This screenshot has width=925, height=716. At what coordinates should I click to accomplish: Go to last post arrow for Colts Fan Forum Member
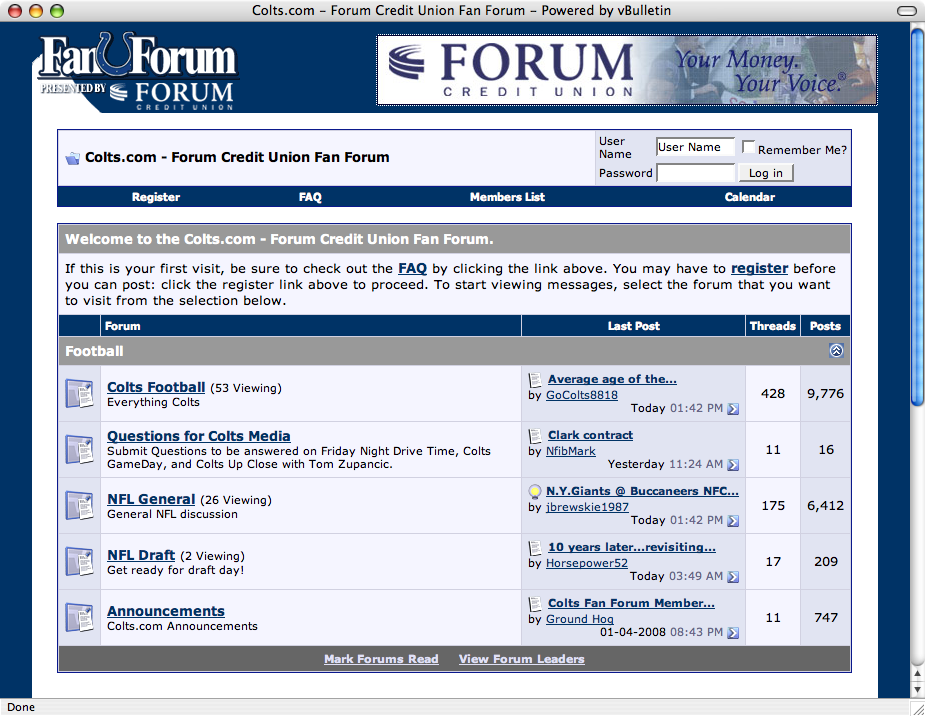pyautogui.click(x=733, y=633)
